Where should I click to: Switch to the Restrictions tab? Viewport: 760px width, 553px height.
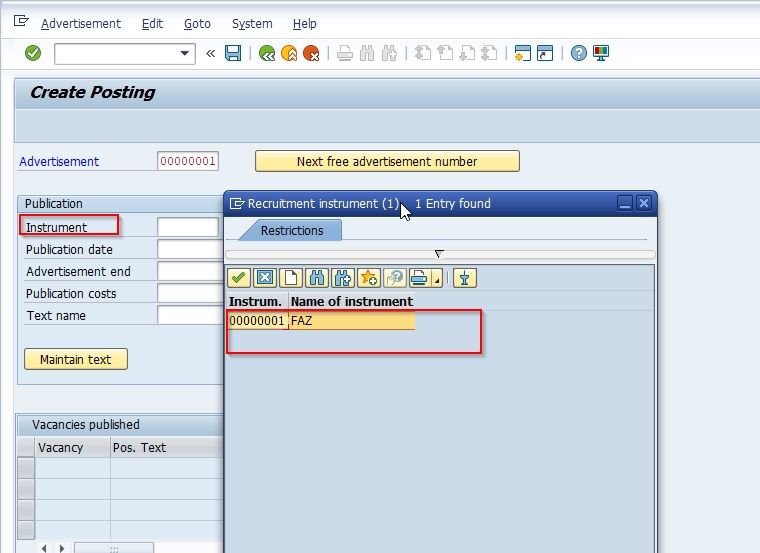click(x=292, y=230)
